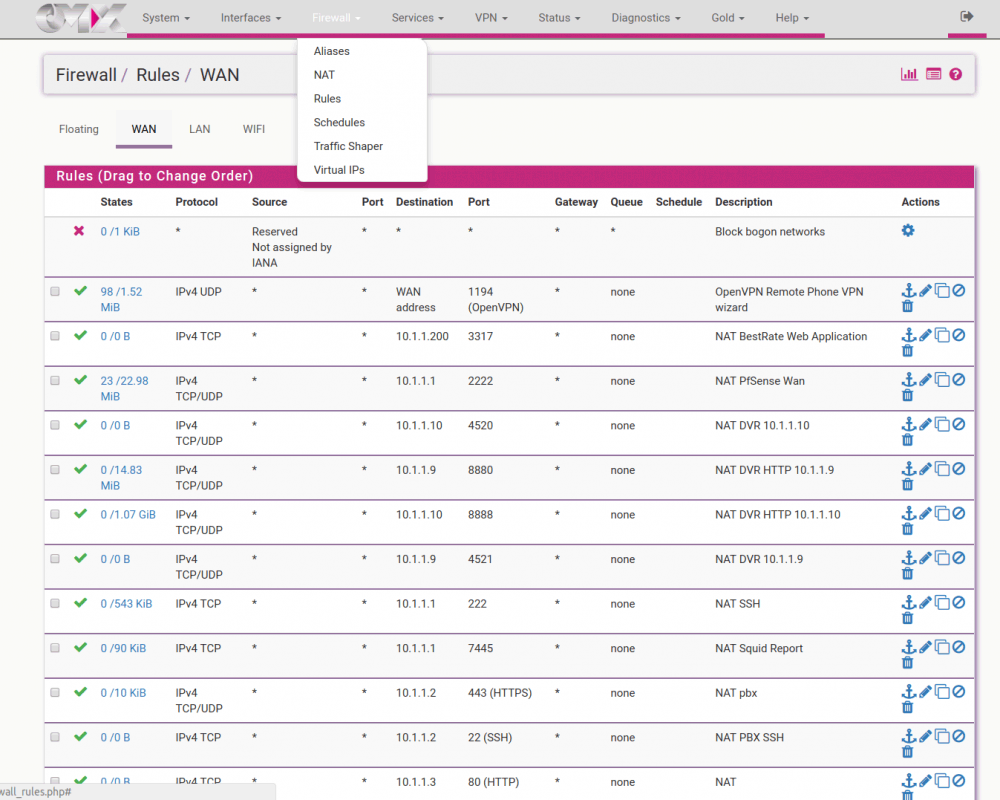This screenshot has width=1000, height=800.
Task: Switch to the LAN rules tab
Action: (x=200, y=129)
